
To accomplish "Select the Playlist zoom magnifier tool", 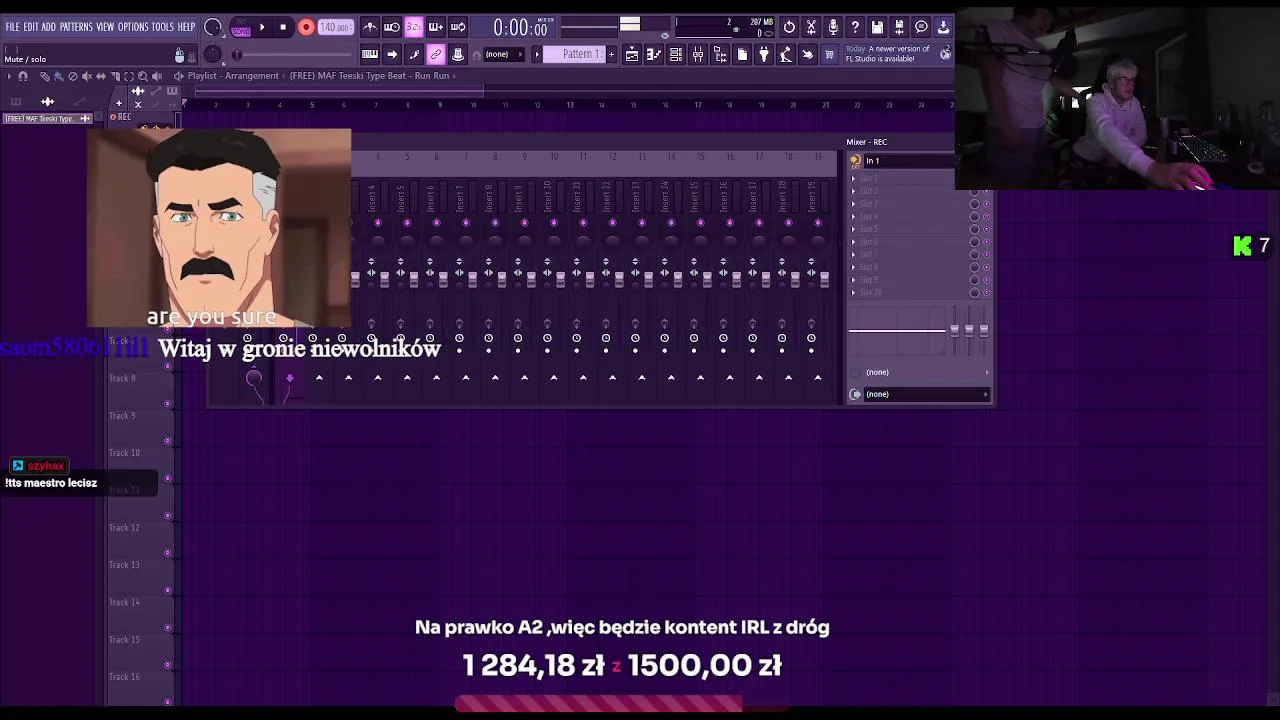I will (x=143, y=76).
